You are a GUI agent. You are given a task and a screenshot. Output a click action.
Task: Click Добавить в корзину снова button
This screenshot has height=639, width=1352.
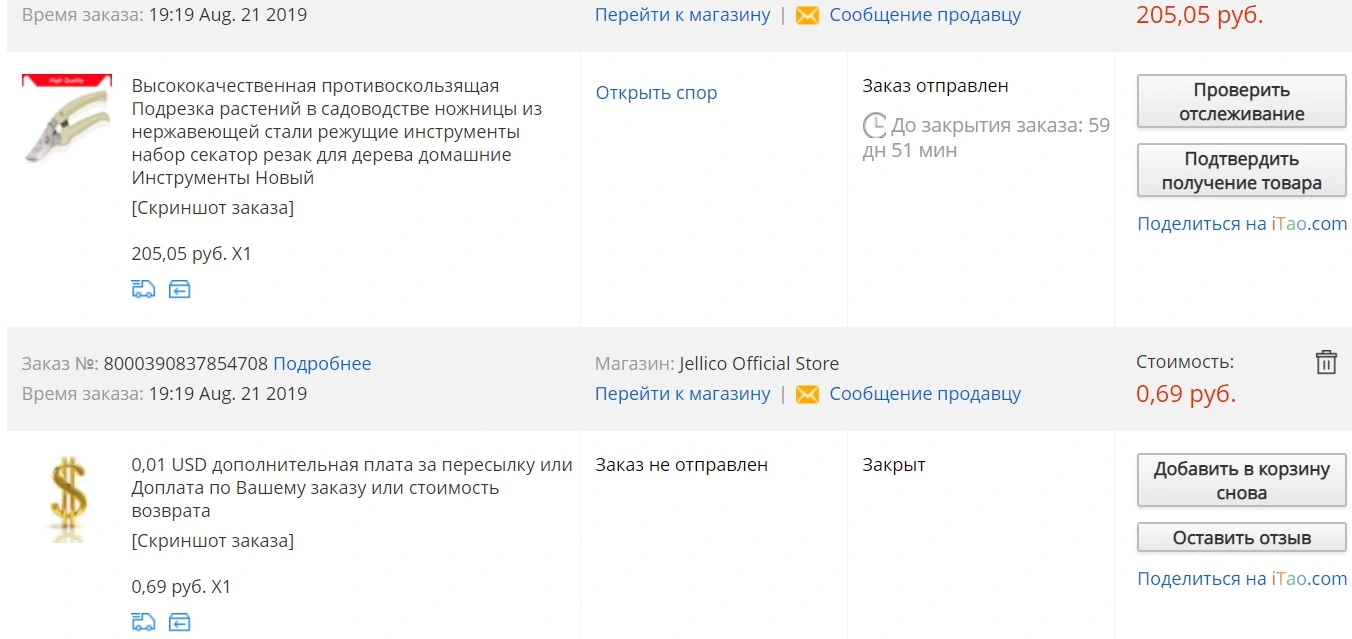1241,481
